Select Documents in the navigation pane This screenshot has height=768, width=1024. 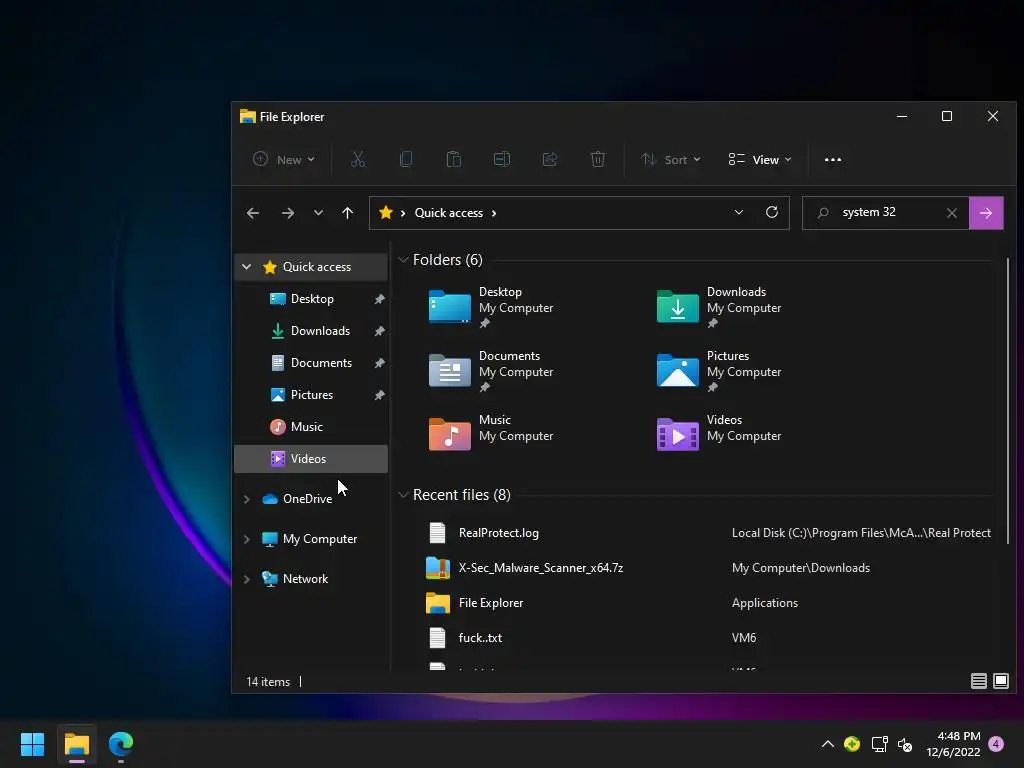click(311, 363)
